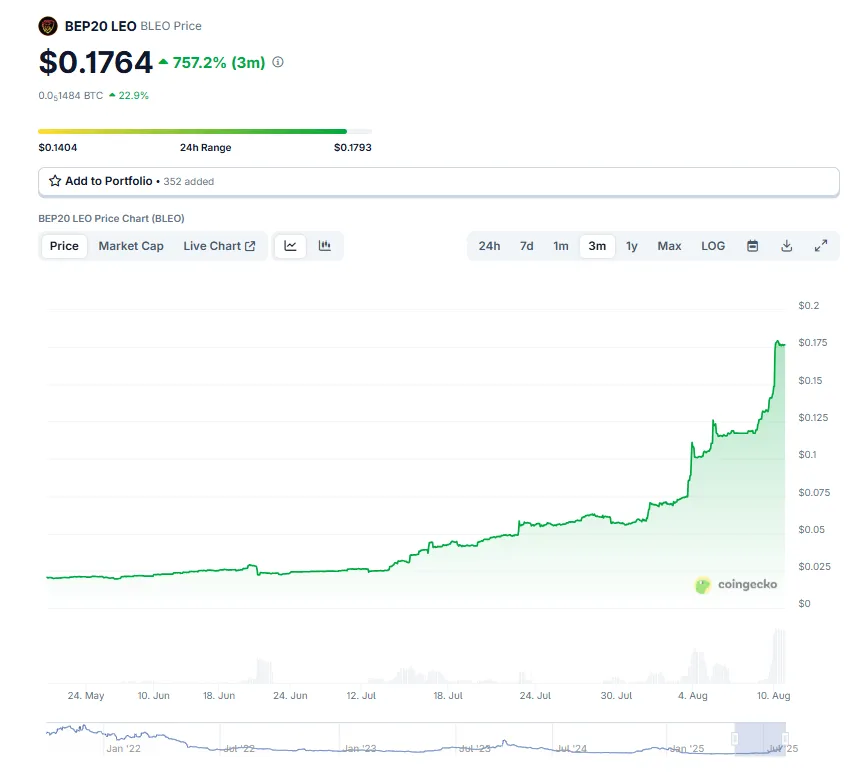Click the BEP20 LEO coin logo

48,26
